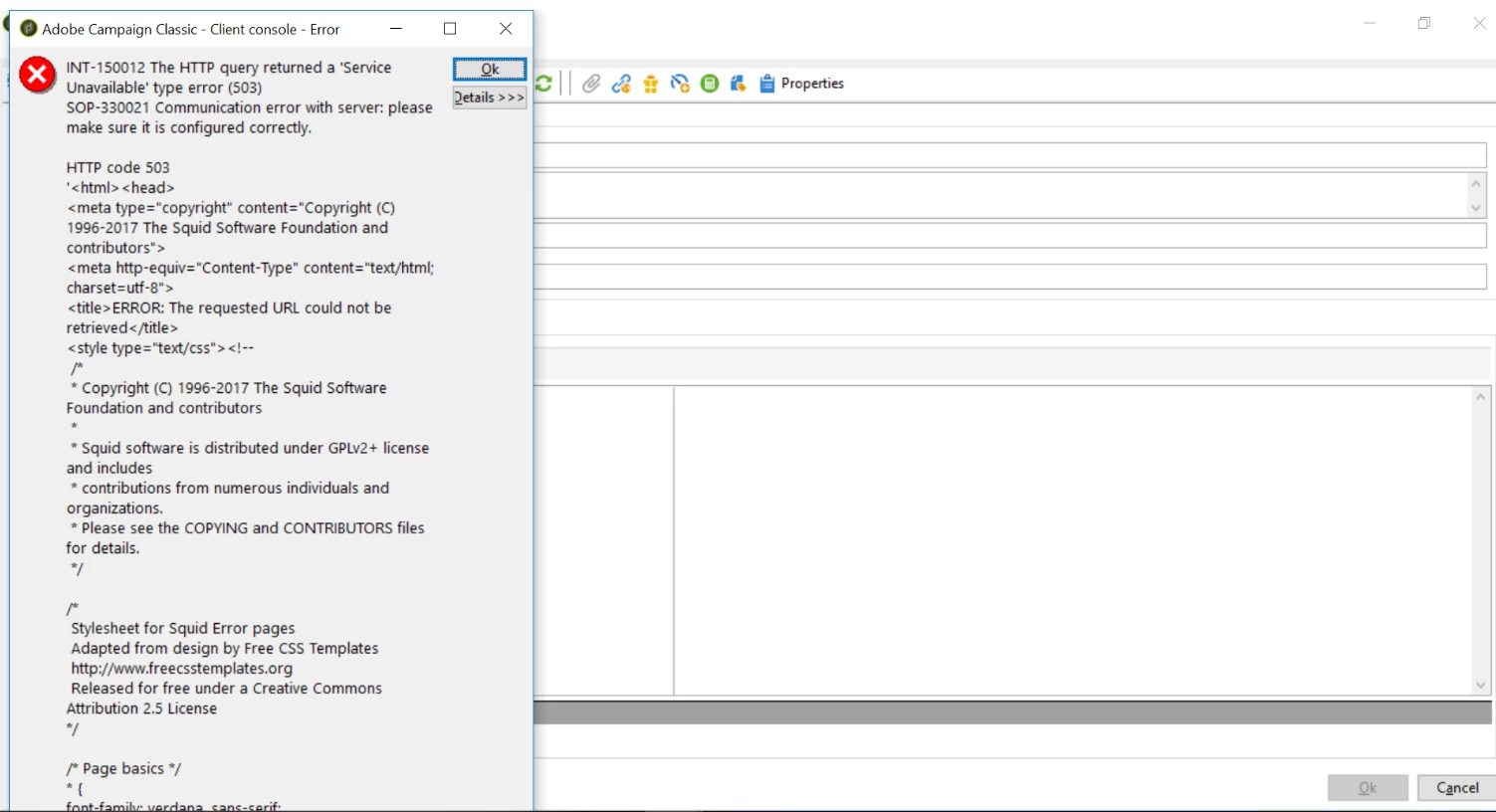The width and height of the screenshot is (1496, 812).
Task: Click the scroll up arrow of large content pane
Action: pyautogui.click(x=1481, y=397)
